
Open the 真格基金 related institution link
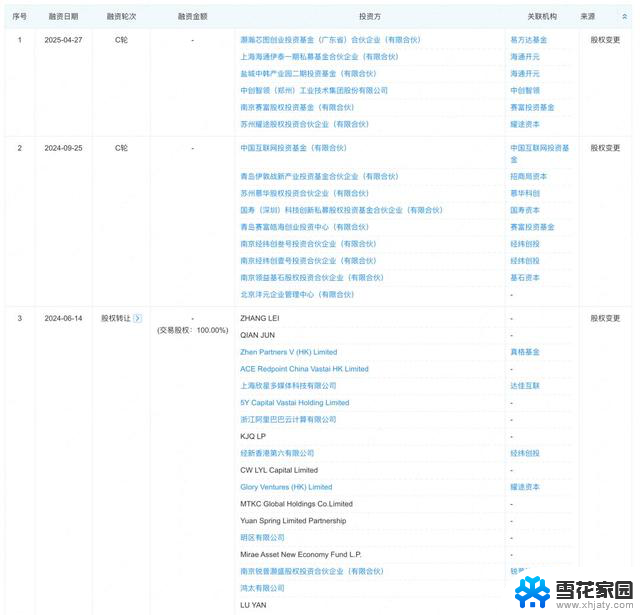click(x=525, y=352)
